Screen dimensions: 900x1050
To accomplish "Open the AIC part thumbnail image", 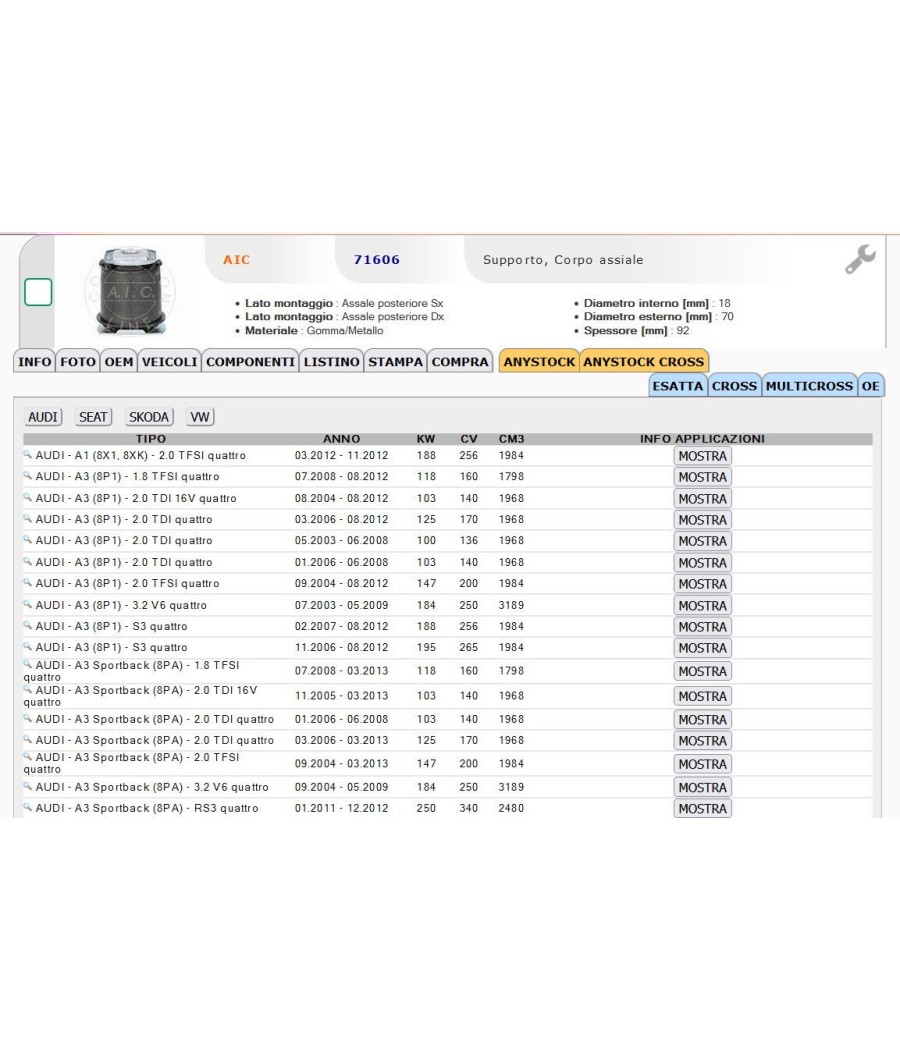I will click(x=130, y=290).
